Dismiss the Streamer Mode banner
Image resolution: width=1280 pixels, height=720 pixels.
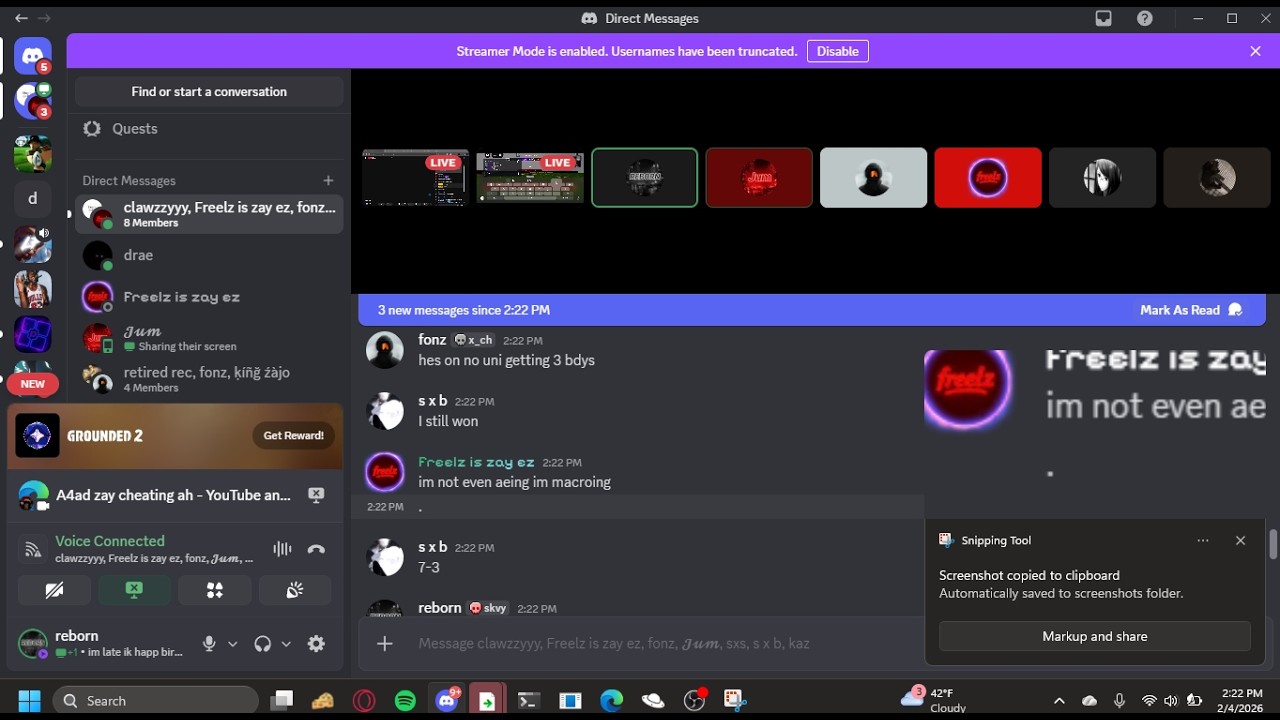coord(1255,51)
